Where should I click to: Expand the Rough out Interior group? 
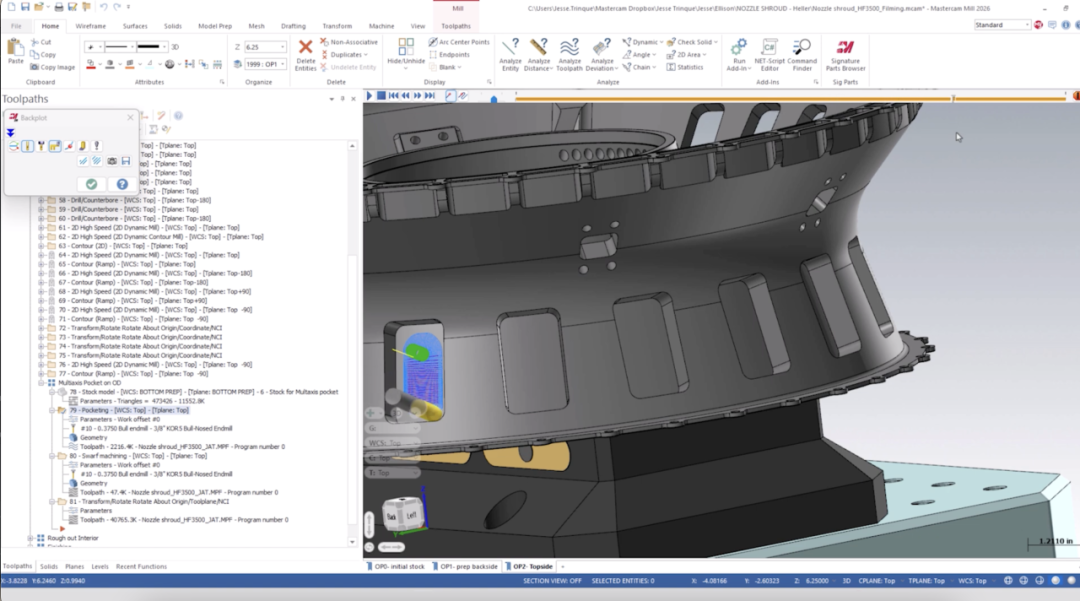coord(30,538)
